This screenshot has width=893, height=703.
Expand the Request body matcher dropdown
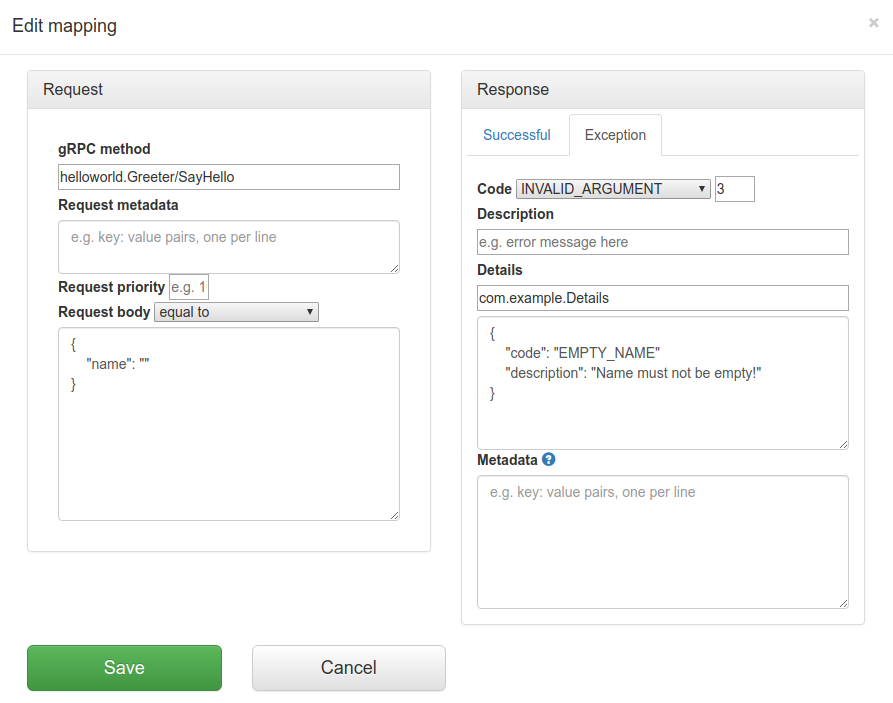pyautogui.click(x=236, y=312)
